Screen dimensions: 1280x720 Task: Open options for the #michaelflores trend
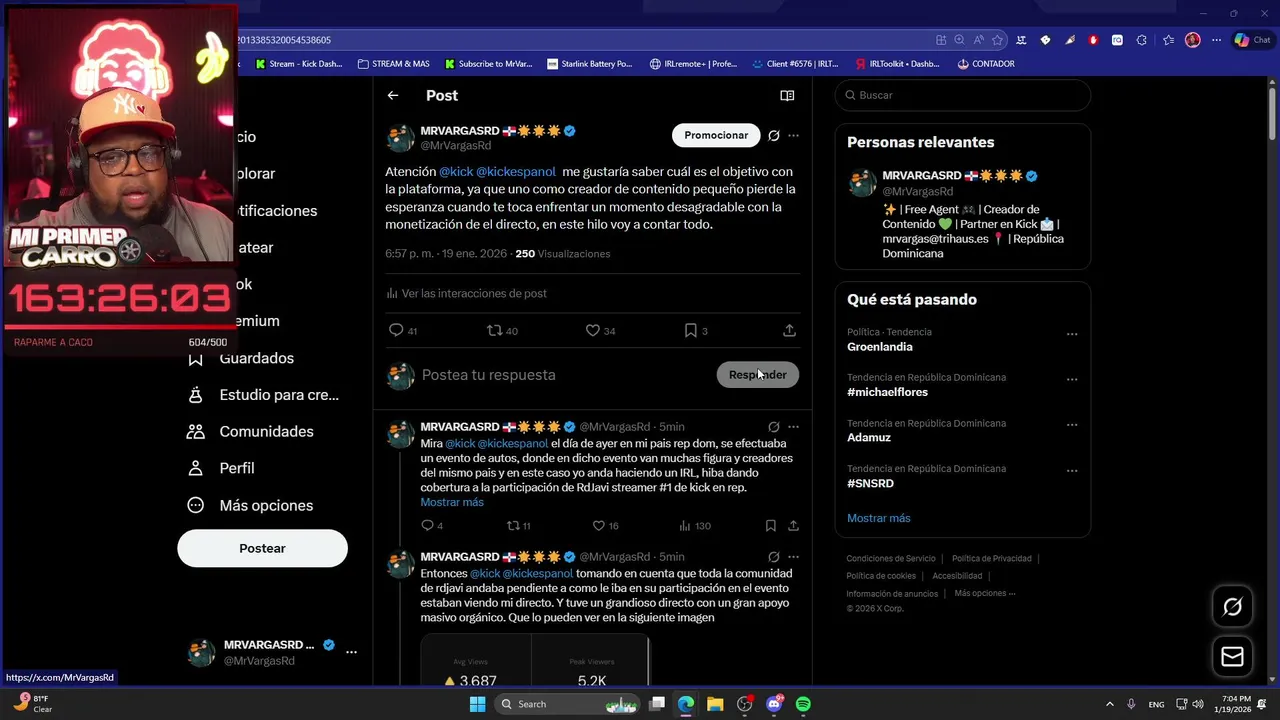[x=1072, y=380]
